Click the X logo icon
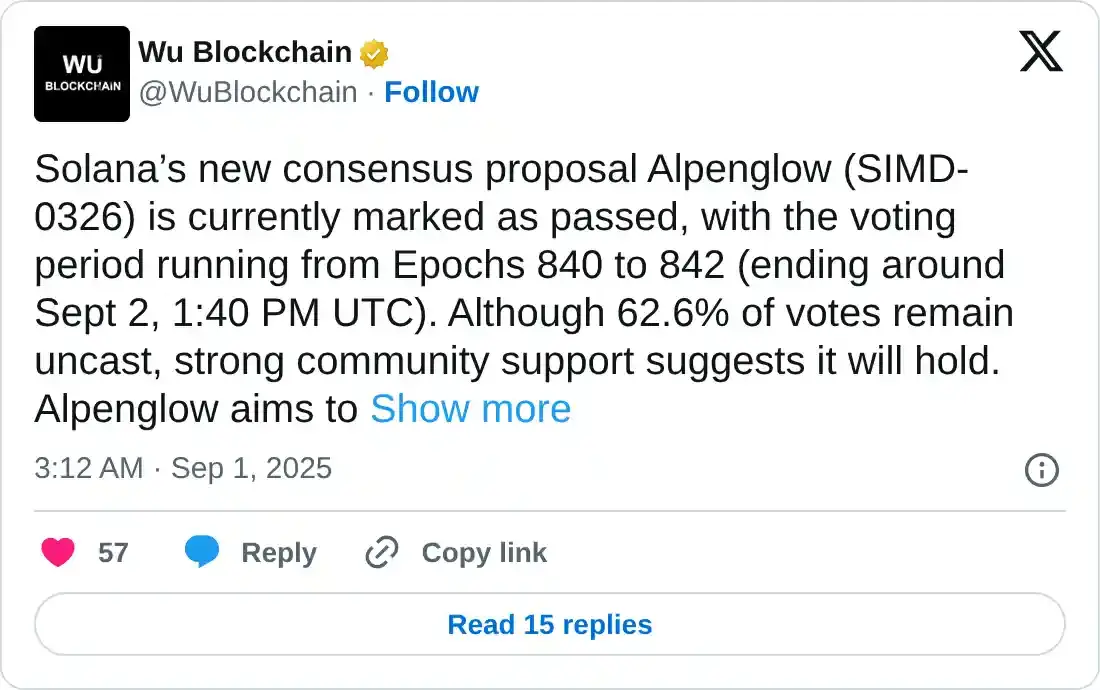Image resolution: width=1100 pixels, height=690 pixels. 1041,51
